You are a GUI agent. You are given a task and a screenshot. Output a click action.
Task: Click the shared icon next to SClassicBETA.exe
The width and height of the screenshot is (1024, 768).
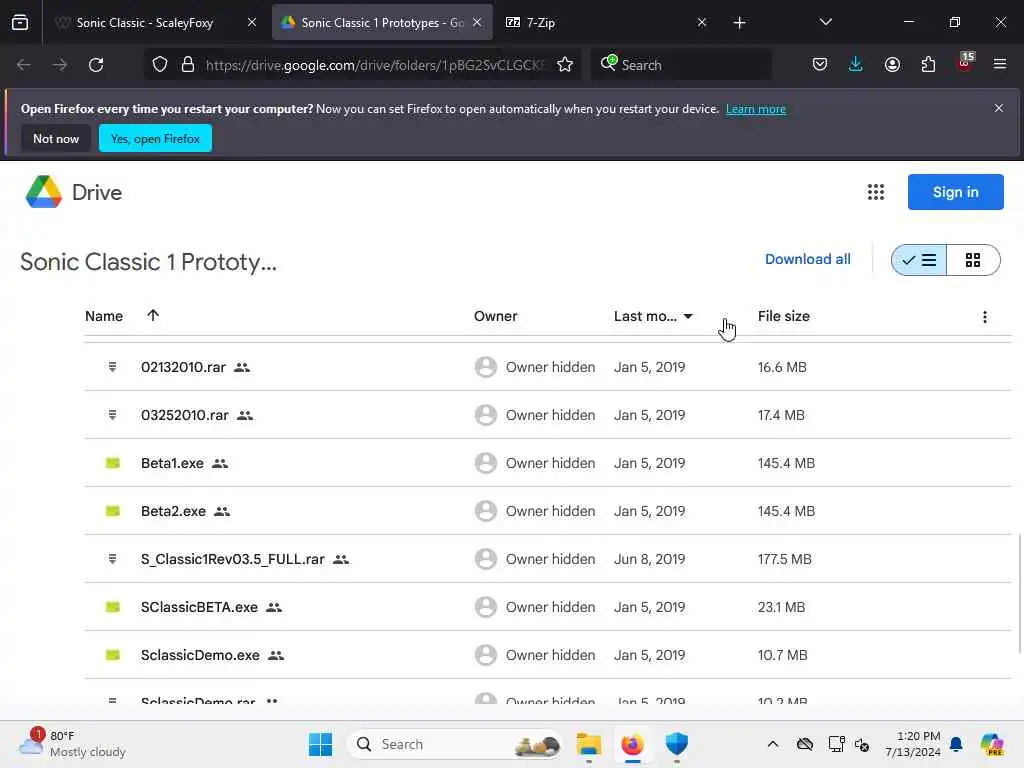coord(274,607)
